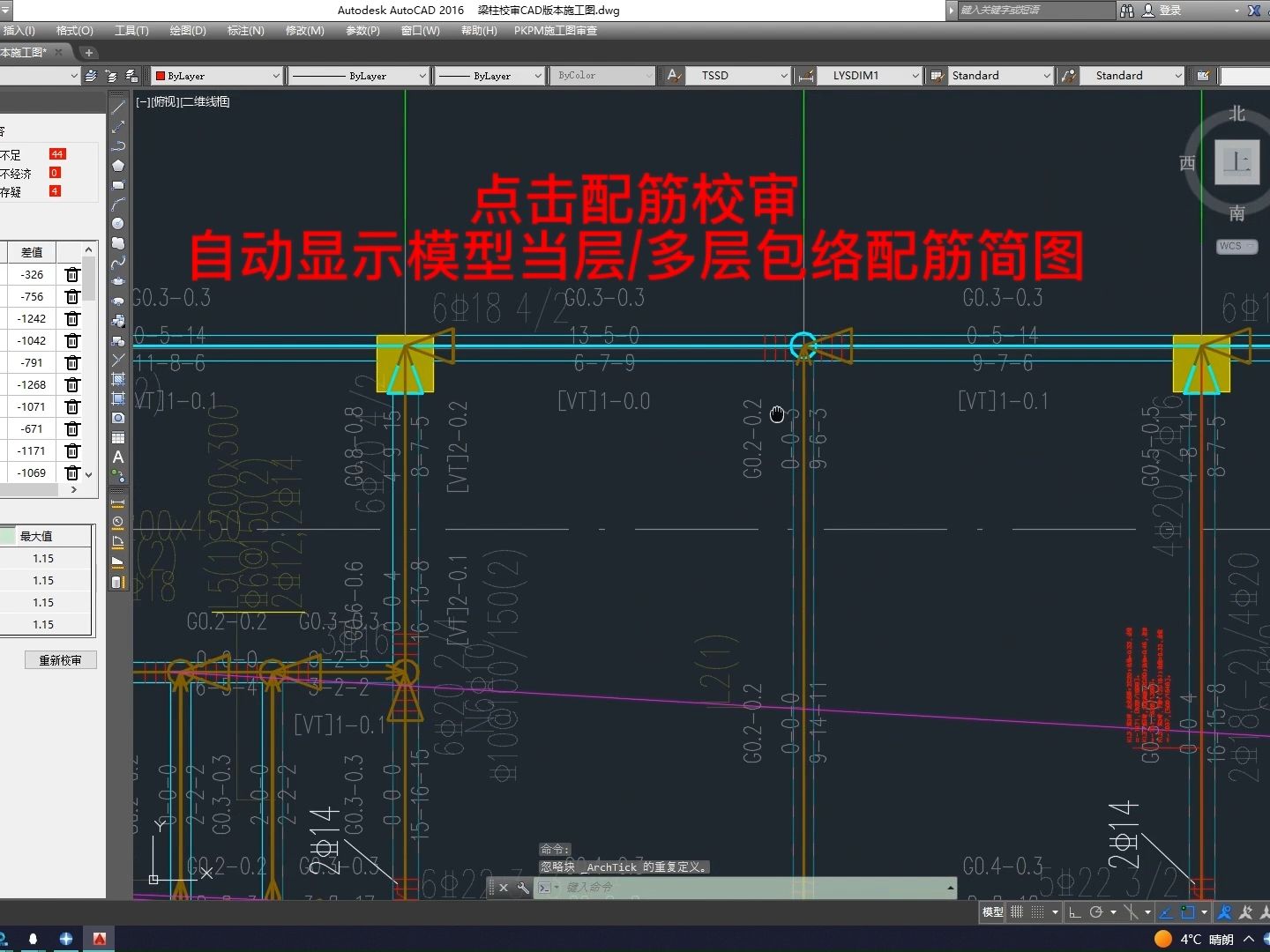Image resolution: width=1270 pixels, height=952 pixels.
Task: Open the PKPM施工图审查 menu
Action: (555, 30)
